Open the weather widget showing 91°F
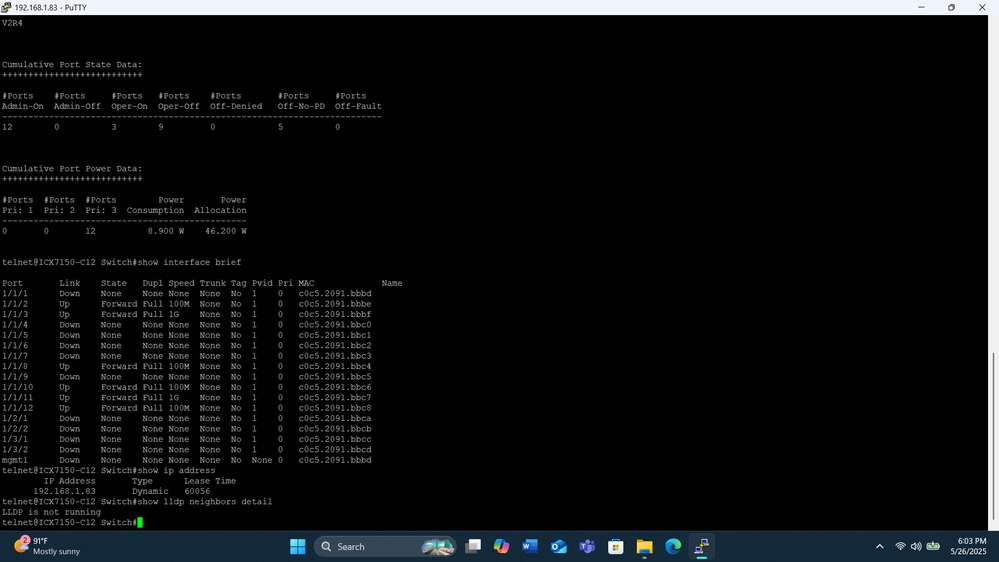The height and width of the screenshot is (562, 999). (47, 547)
